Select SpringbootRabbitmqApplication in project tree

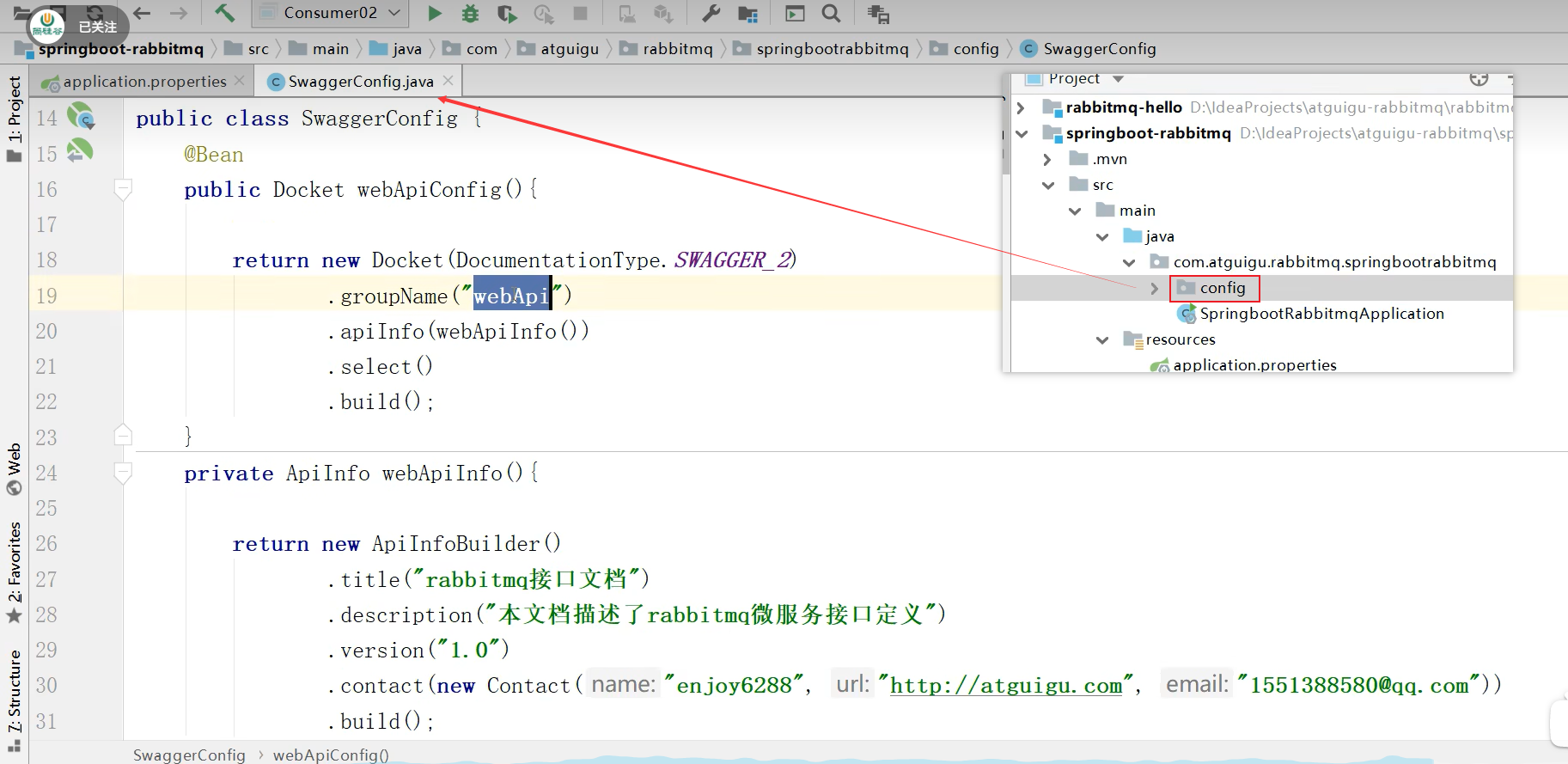point(1321,314)
